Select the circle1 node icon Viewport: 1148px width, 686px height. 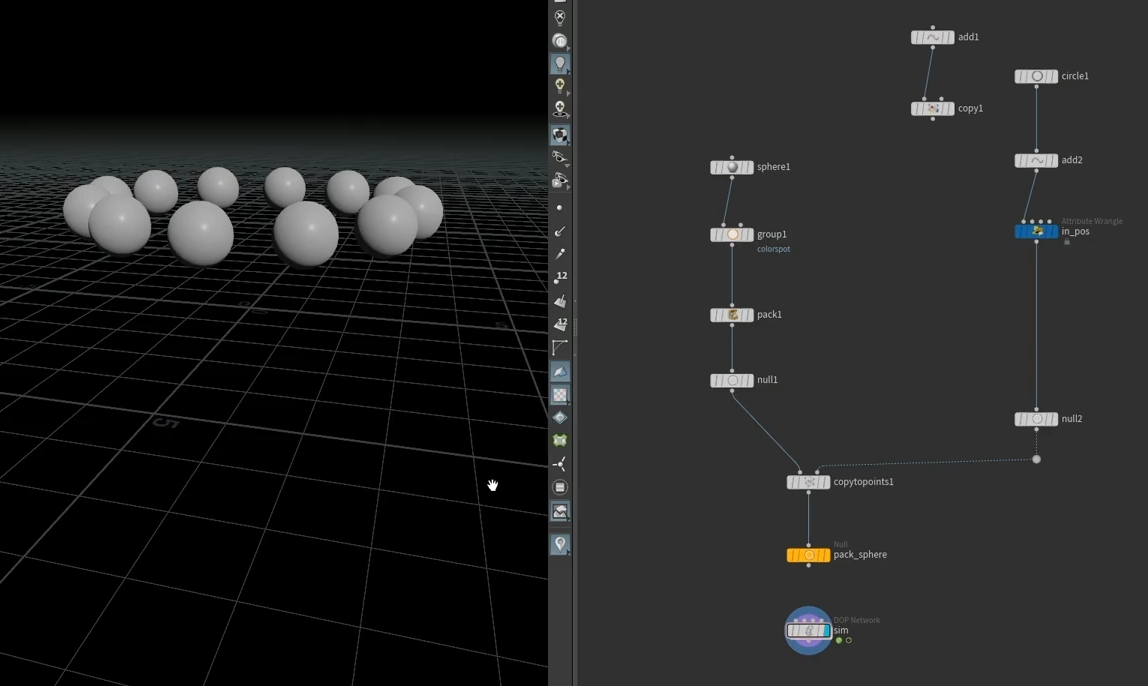(1036, 77)
